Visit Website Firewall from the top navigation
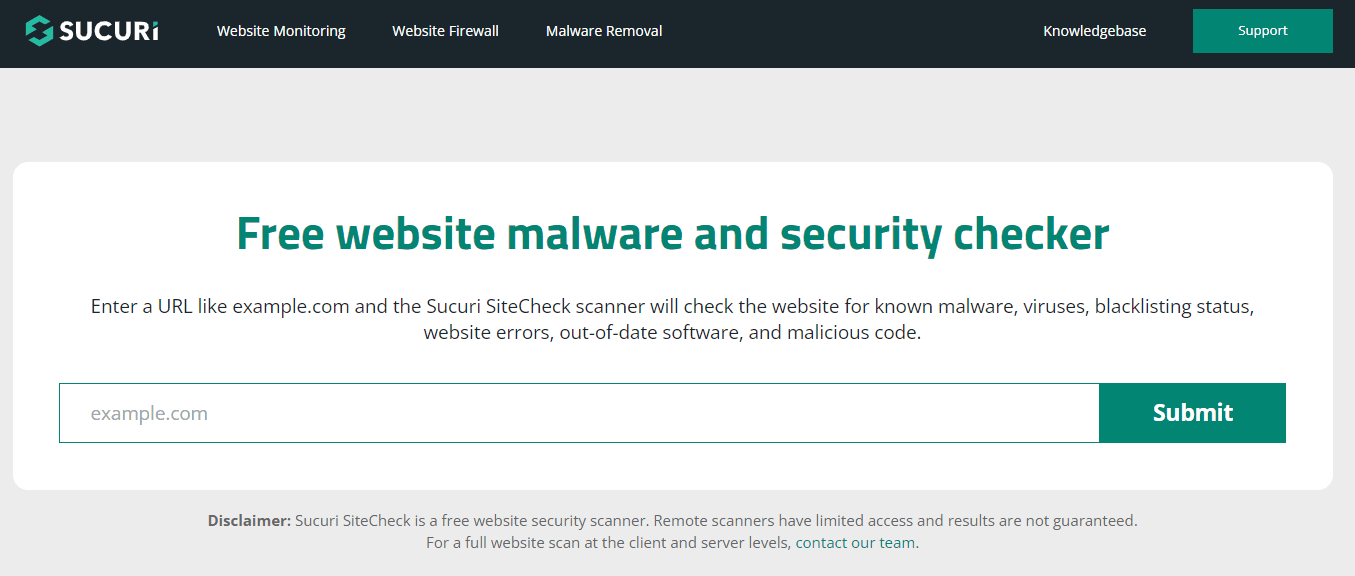 [x=445, y=31]
